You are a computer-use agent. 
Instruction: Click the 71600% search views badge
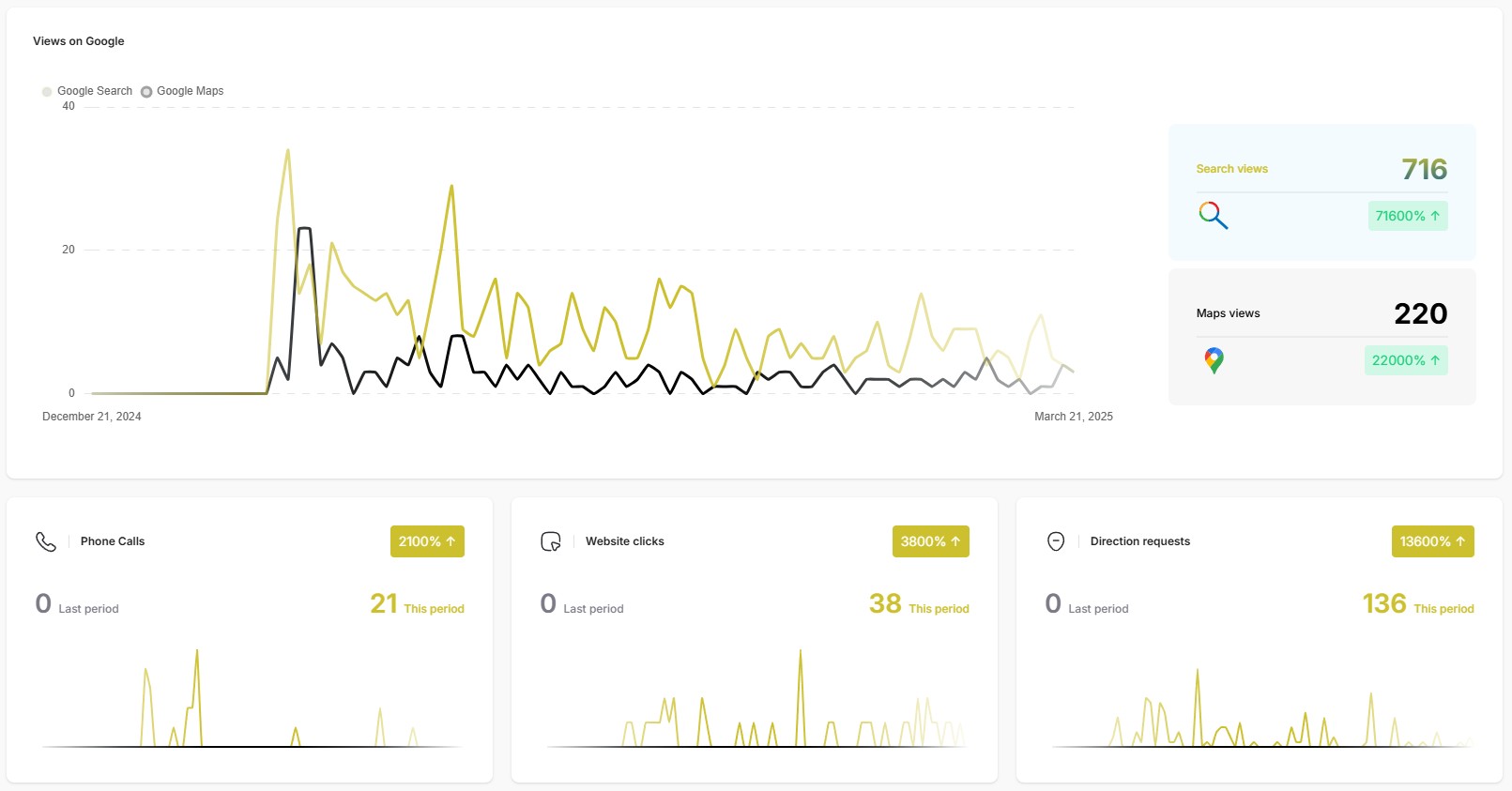coord(1407,216)
